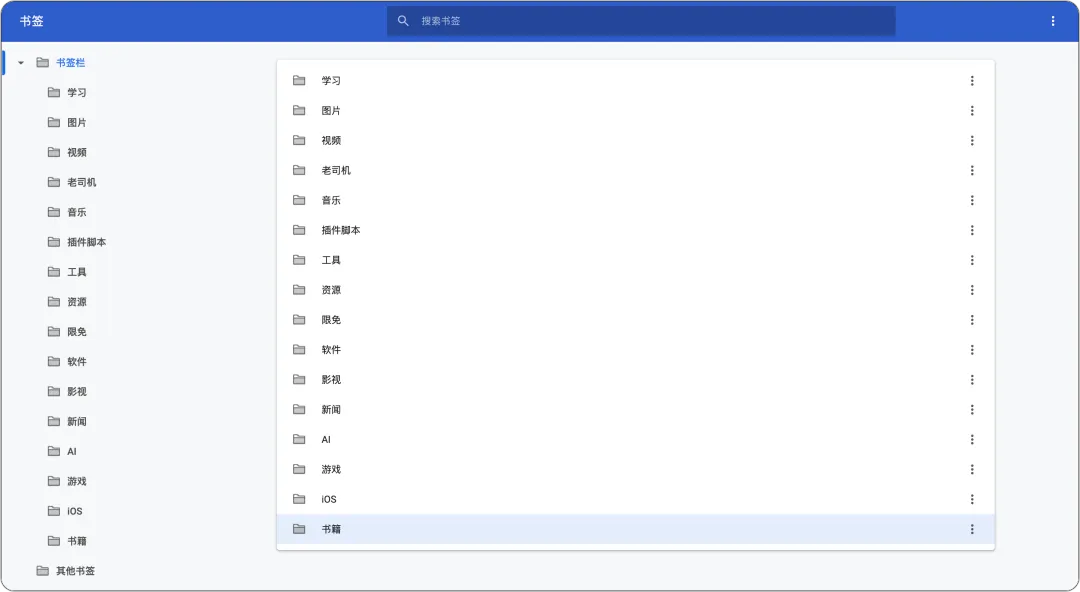Open three-dot menu for 游戏 folder row
Screen dimensions: 1080x592
(972, 469)
